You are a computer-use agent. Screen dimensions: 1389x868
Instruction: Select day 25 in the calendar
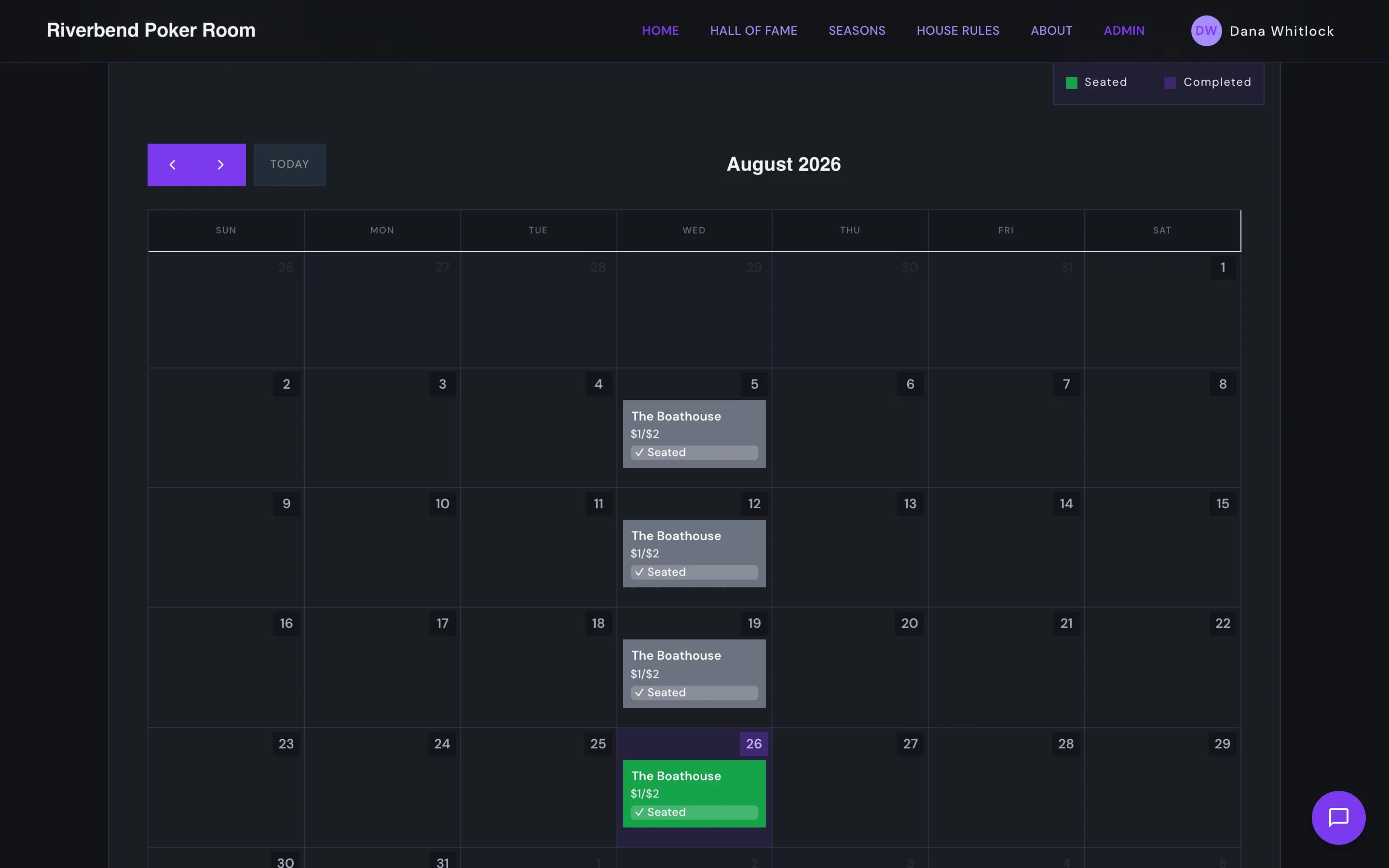click(x=599, y=744)
